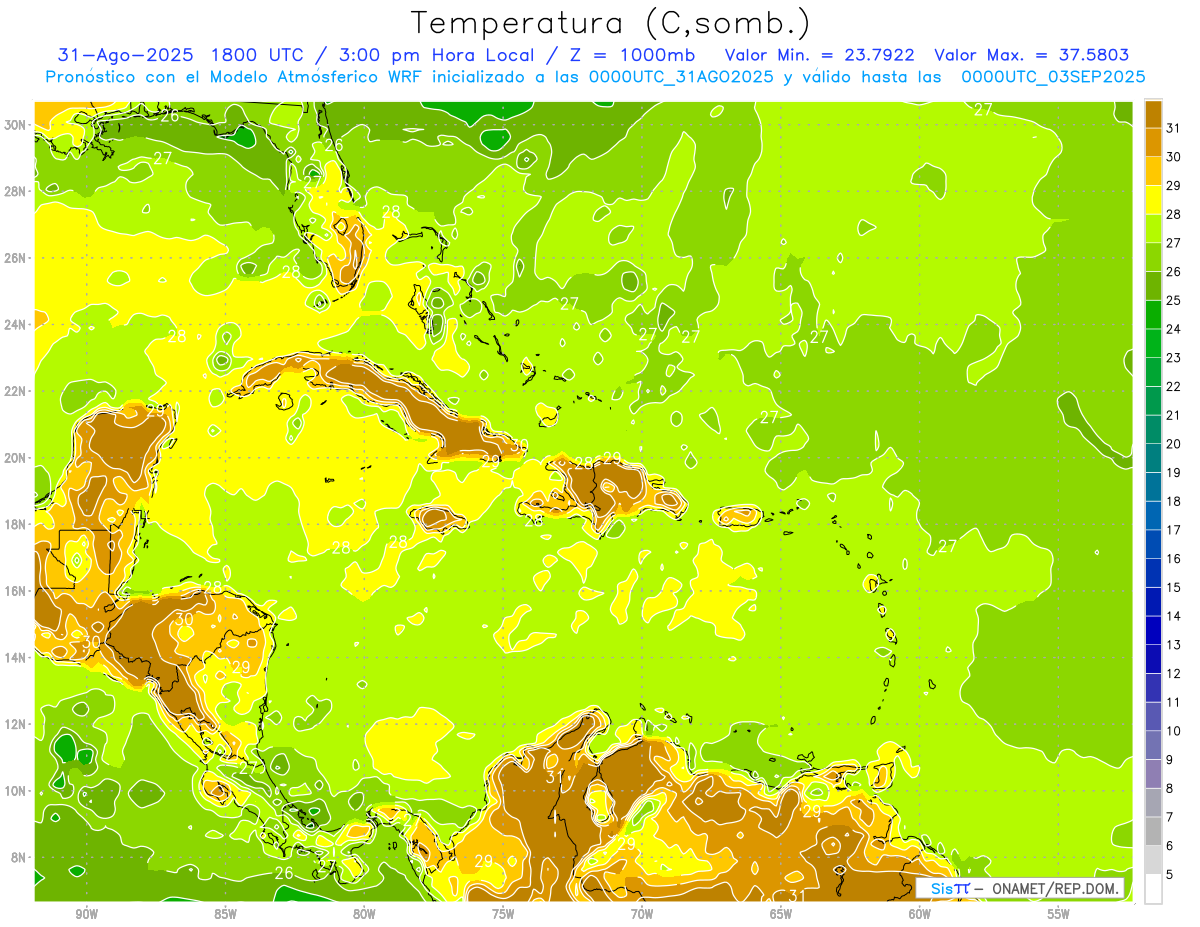Click the "30N" latitude axis label
Viewport: 1200px width, 927px height.
[x=16, y=125]
